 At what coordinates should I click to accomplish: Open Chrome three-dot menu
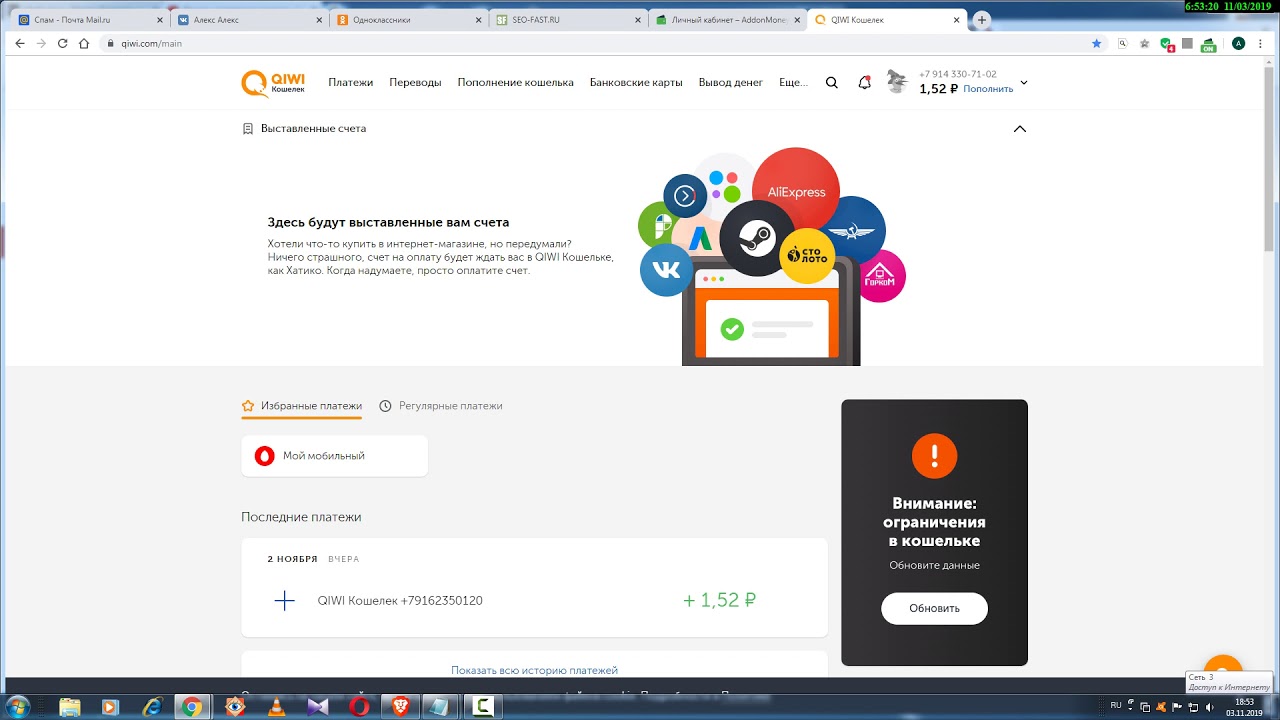(1262, 43)
